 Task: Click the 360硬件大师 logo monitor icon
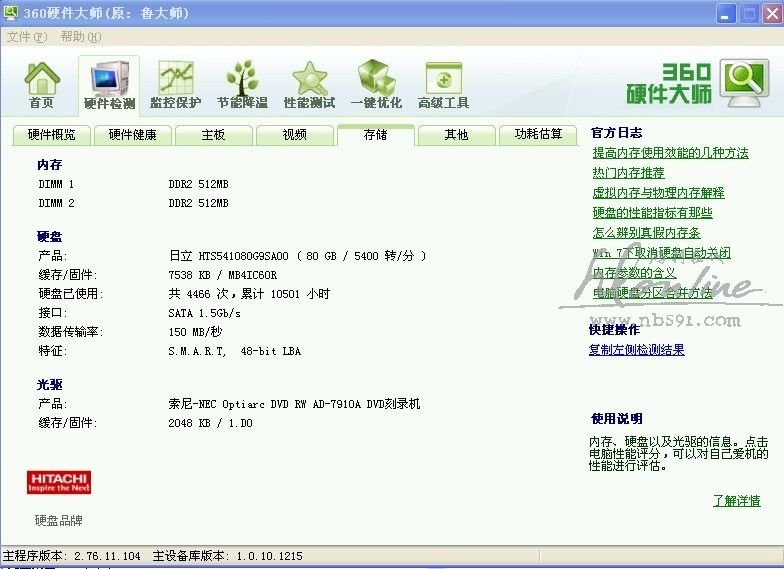[x=744, y=83]
